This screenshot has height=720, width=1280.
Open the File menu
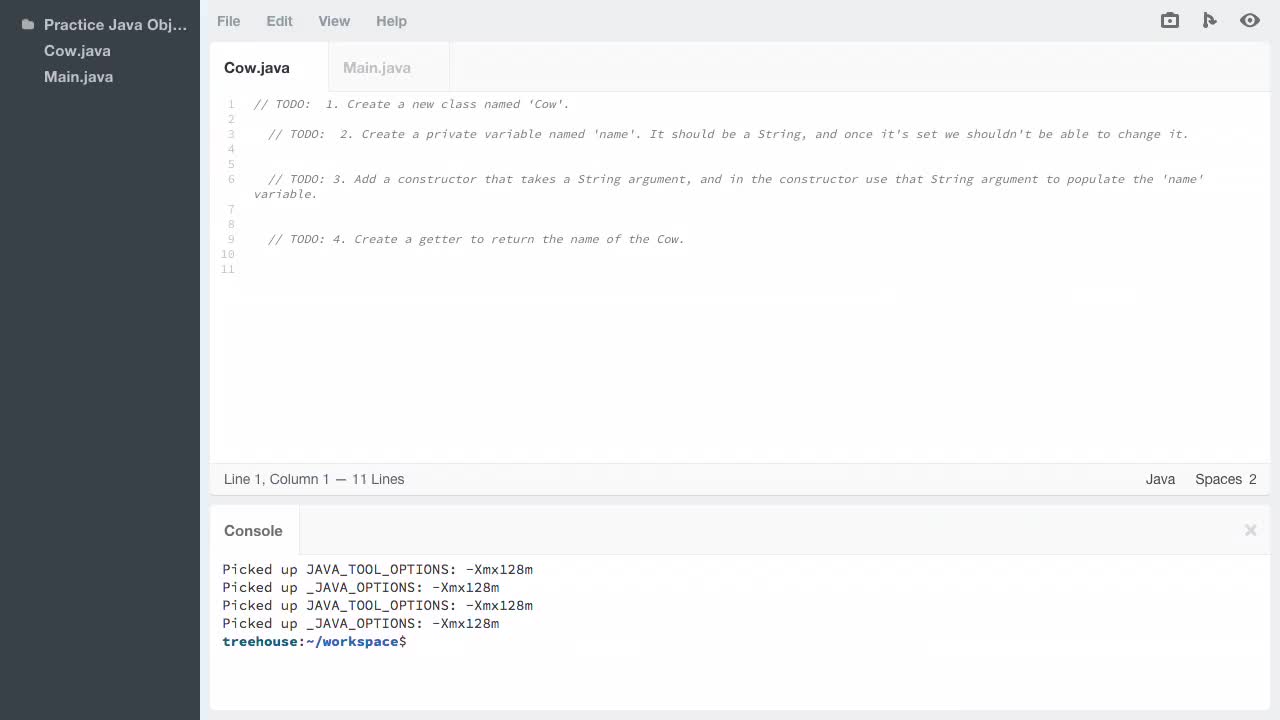point(228,21)
